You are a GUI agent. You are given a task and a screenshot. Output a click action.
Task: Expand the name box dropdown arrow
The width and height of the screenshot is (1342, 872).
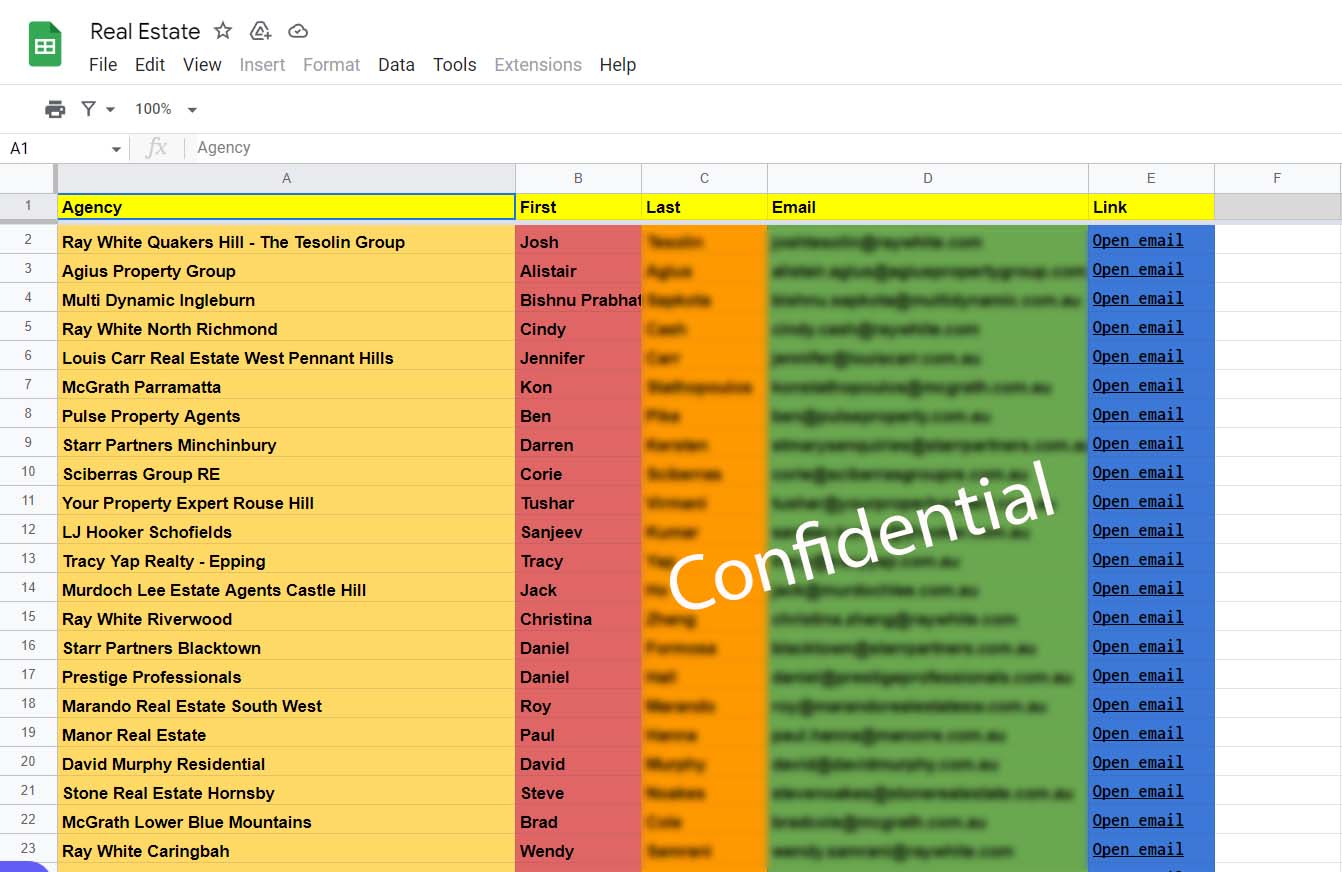[116, 149]
